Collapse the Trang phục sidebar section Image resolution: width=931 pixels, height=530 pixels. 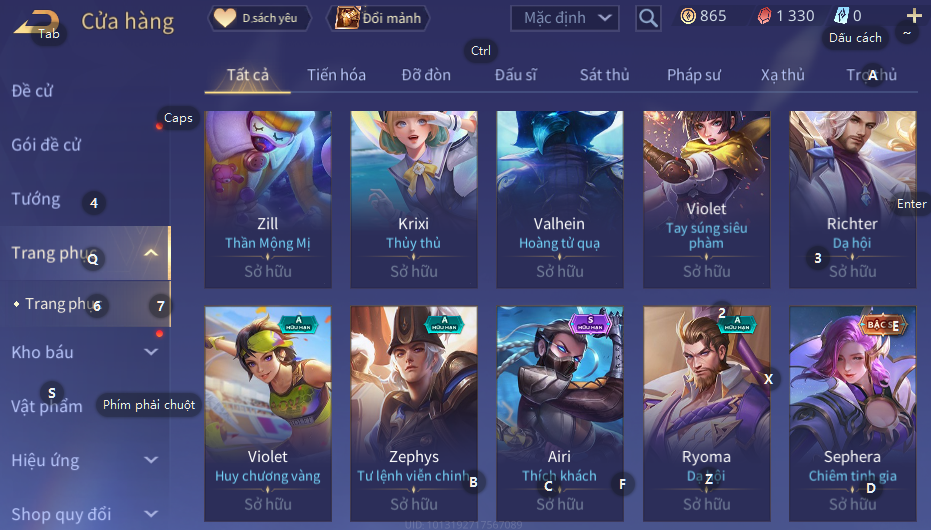click(151, 253)
